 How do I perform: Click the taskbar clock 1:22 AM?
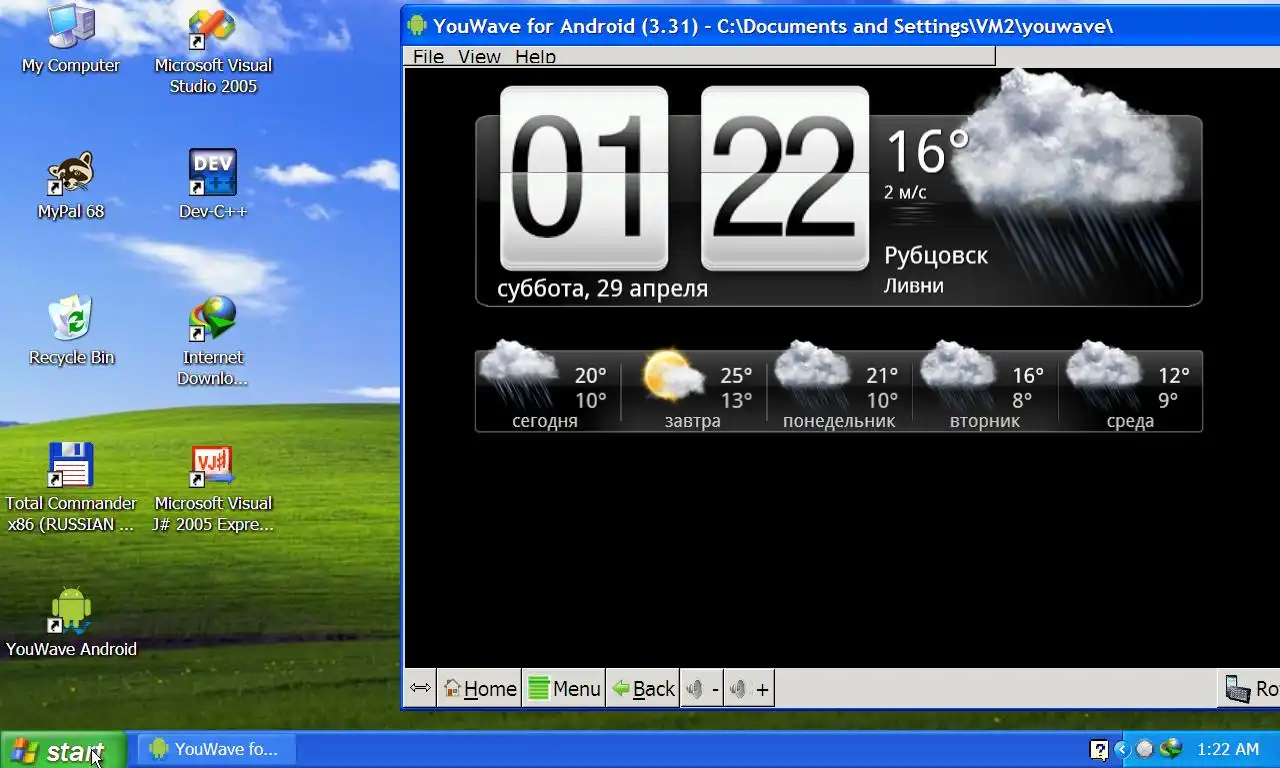(x=1228, y=749)
